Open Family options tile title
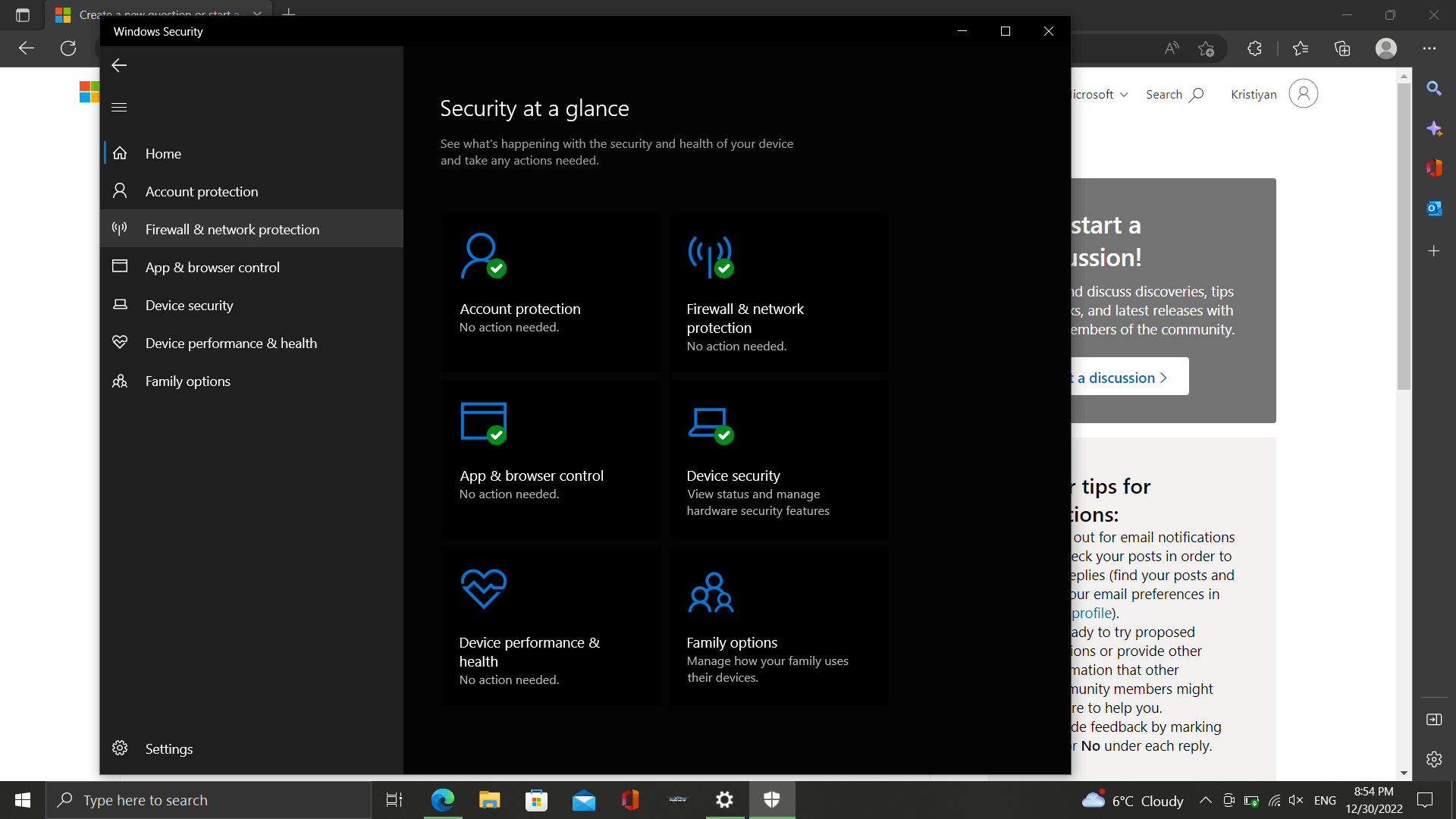Image resolution: width=1456 pixels, height=819 pixels. click(x=731, y=642)
